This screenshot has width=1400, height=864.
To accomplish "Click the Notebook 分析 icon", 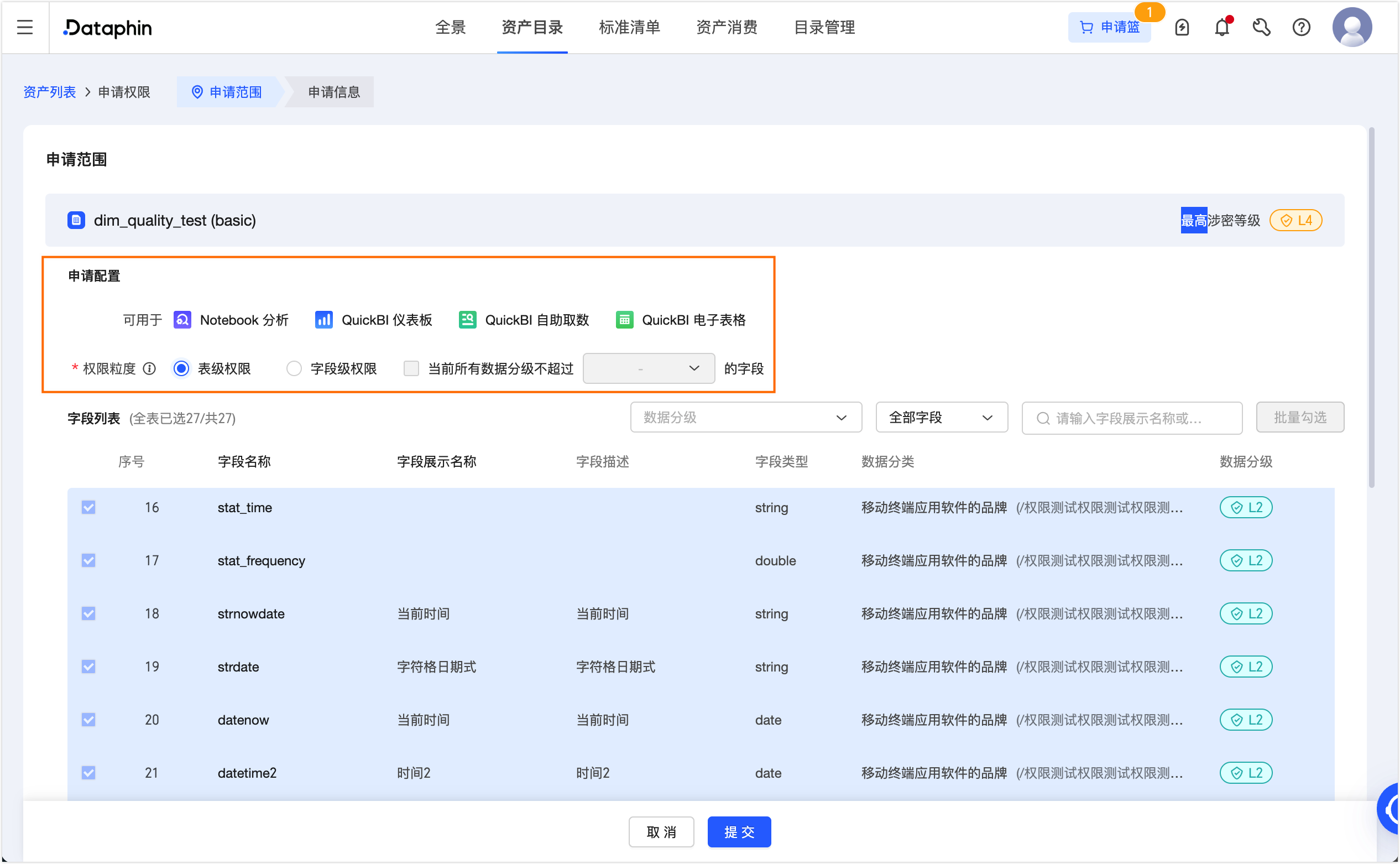I will click(182, 320).
